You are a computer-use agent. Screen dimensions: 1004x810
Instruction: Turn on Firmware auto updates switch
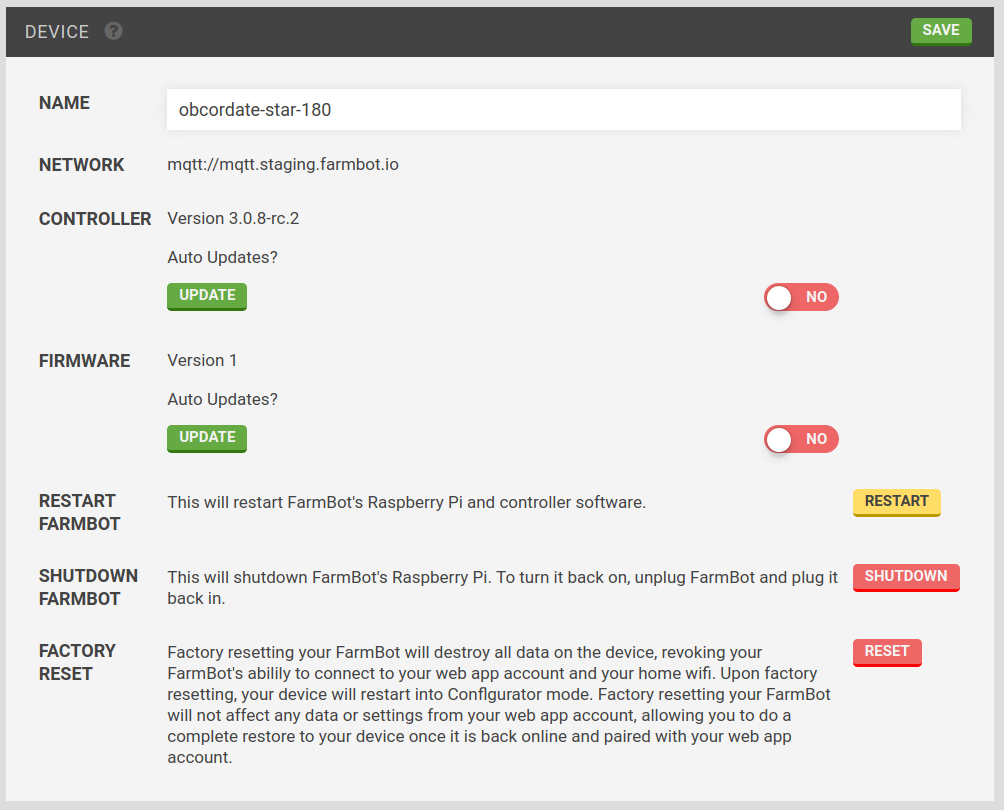point(800,439)
